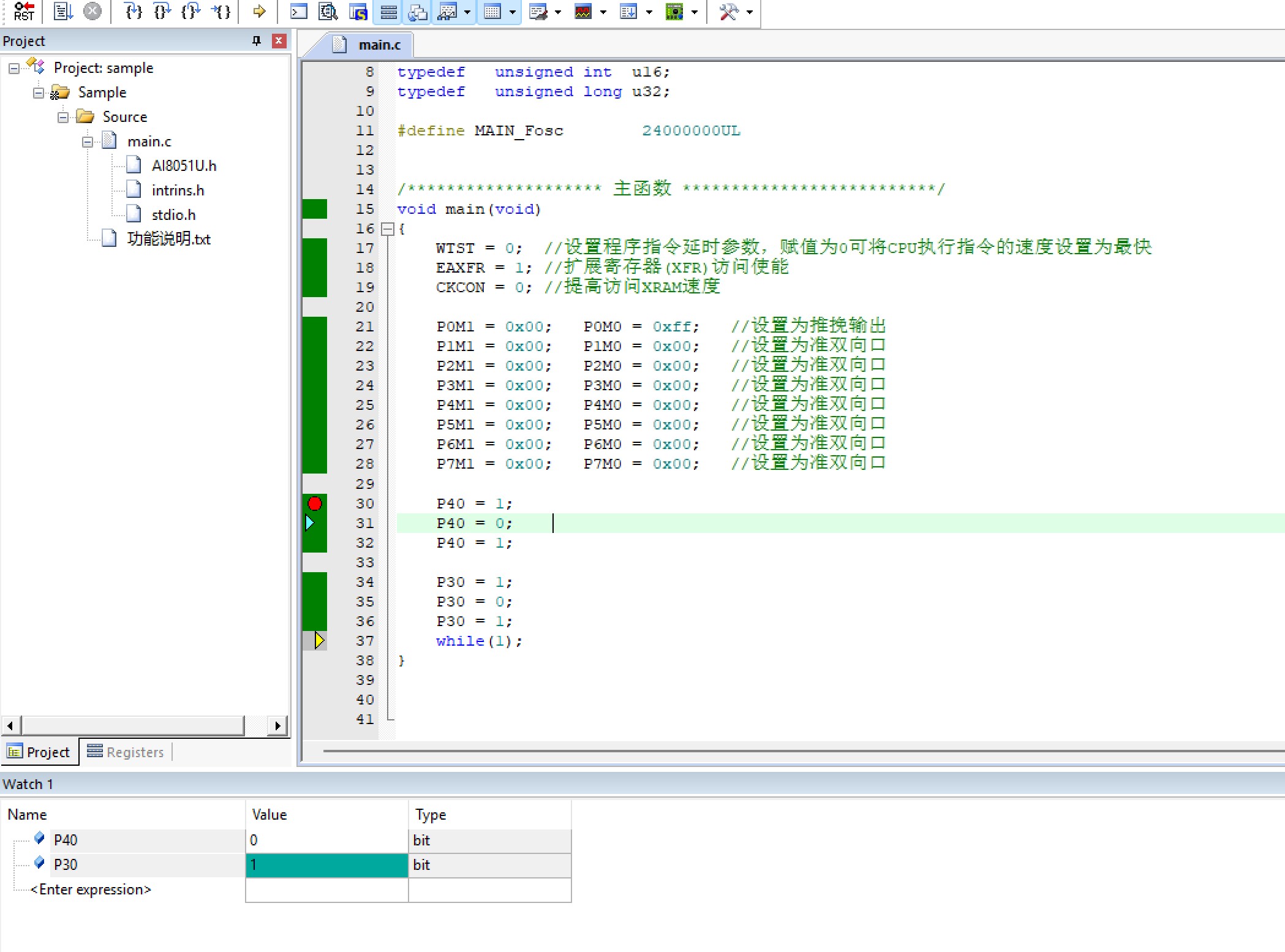The width and height of the screenshot is (1285, 952).
Task: Open the Toolbox dropdown arrow
Action: (x=750, y=12)
